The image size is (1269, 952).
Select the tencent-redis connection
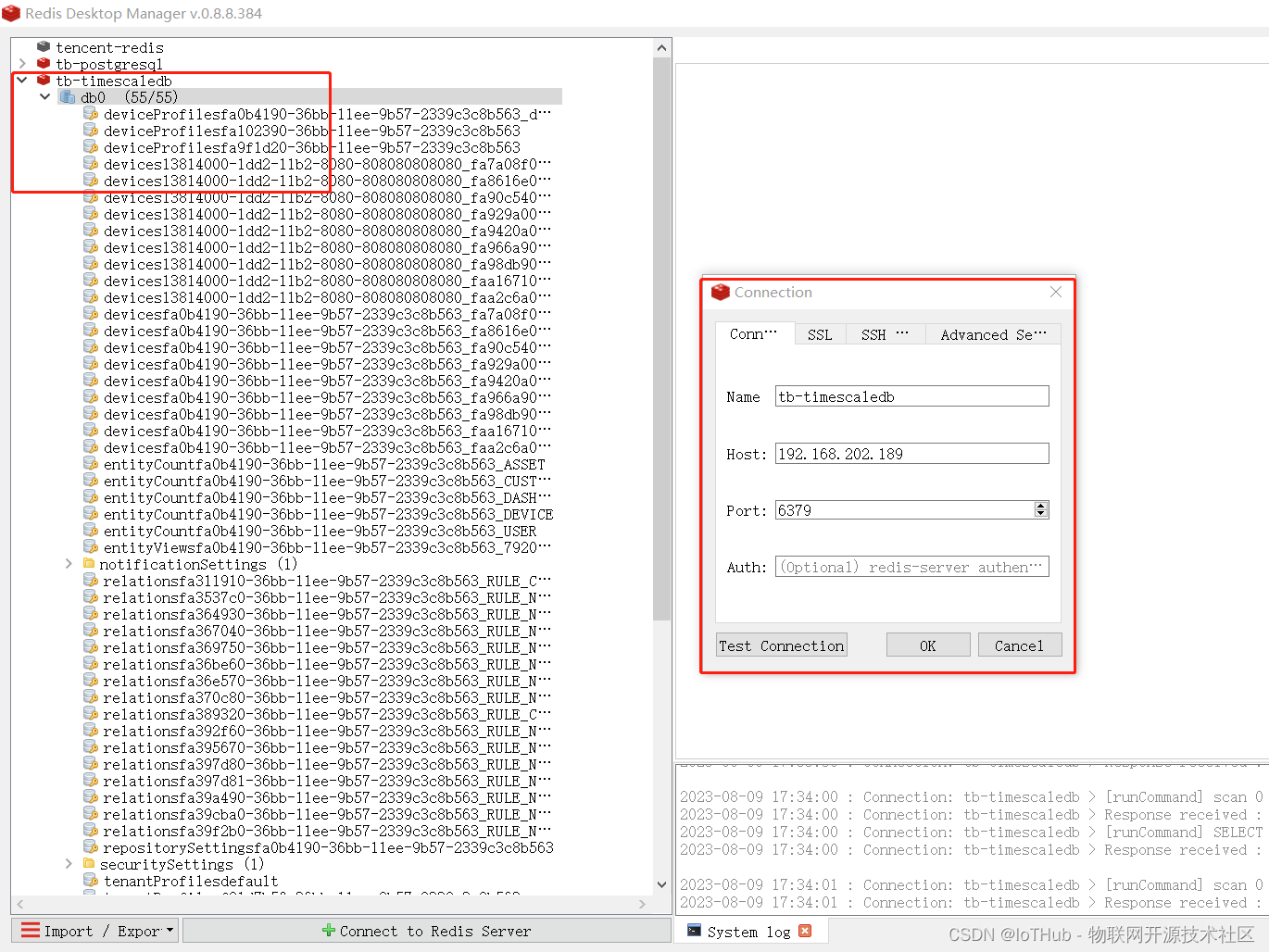109,47
